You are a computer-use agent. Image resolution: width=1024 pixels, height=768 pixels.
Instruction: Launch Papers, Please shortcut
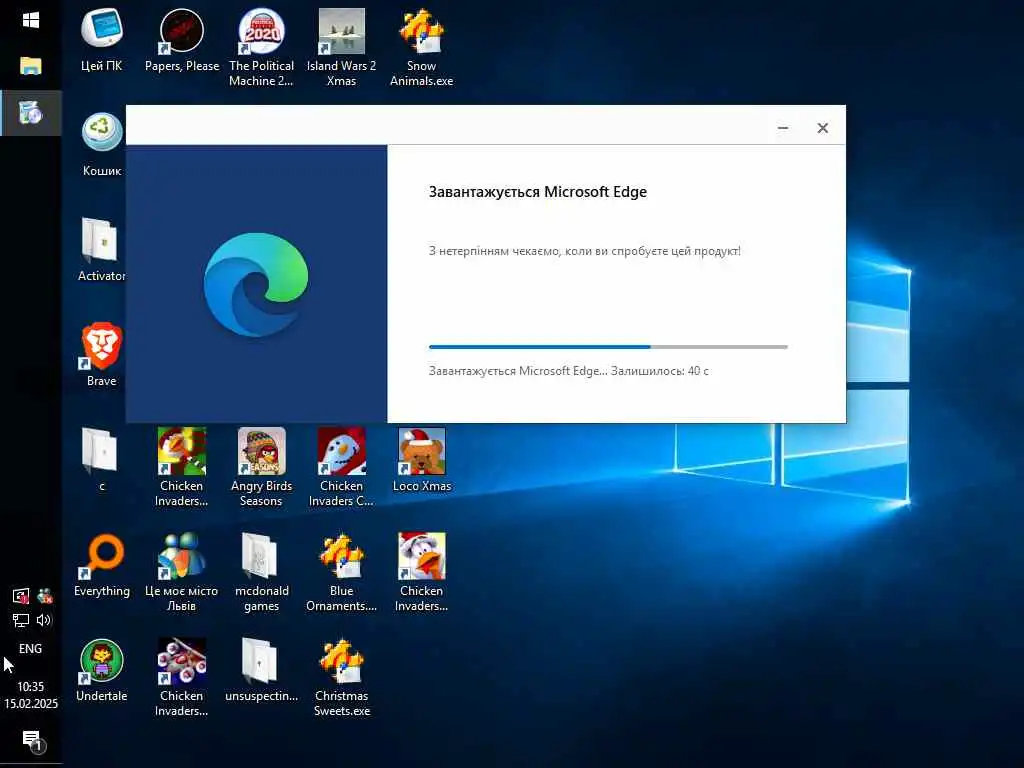pyautogui.click(x=182, y=39)
